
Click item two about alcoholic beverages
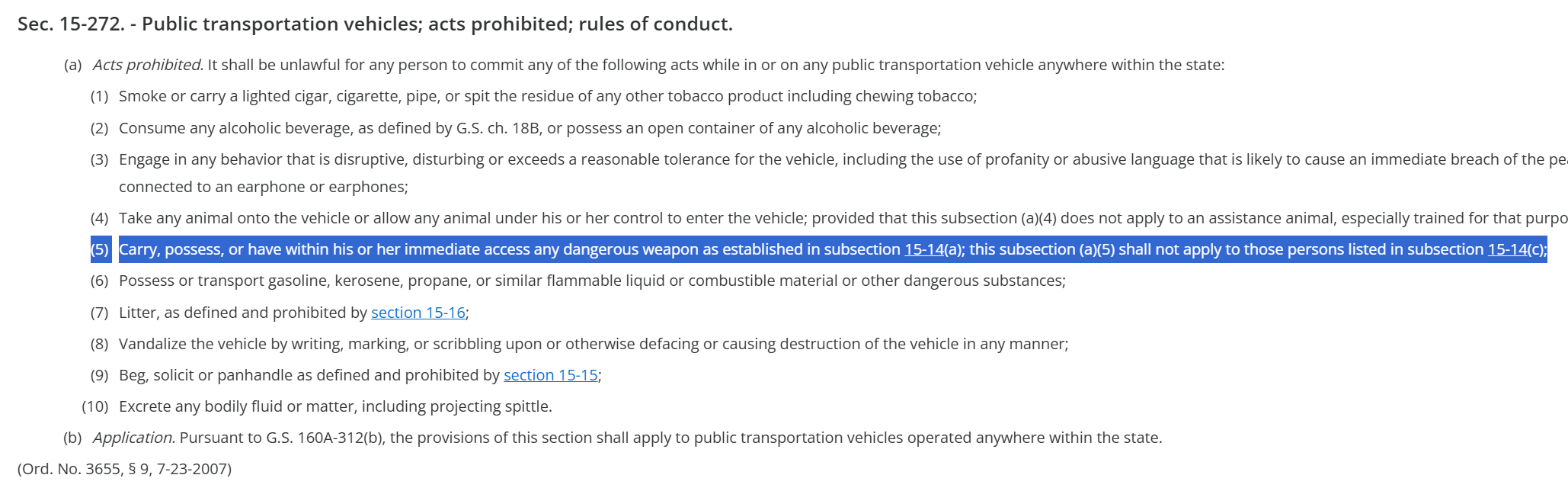(530, 128)
